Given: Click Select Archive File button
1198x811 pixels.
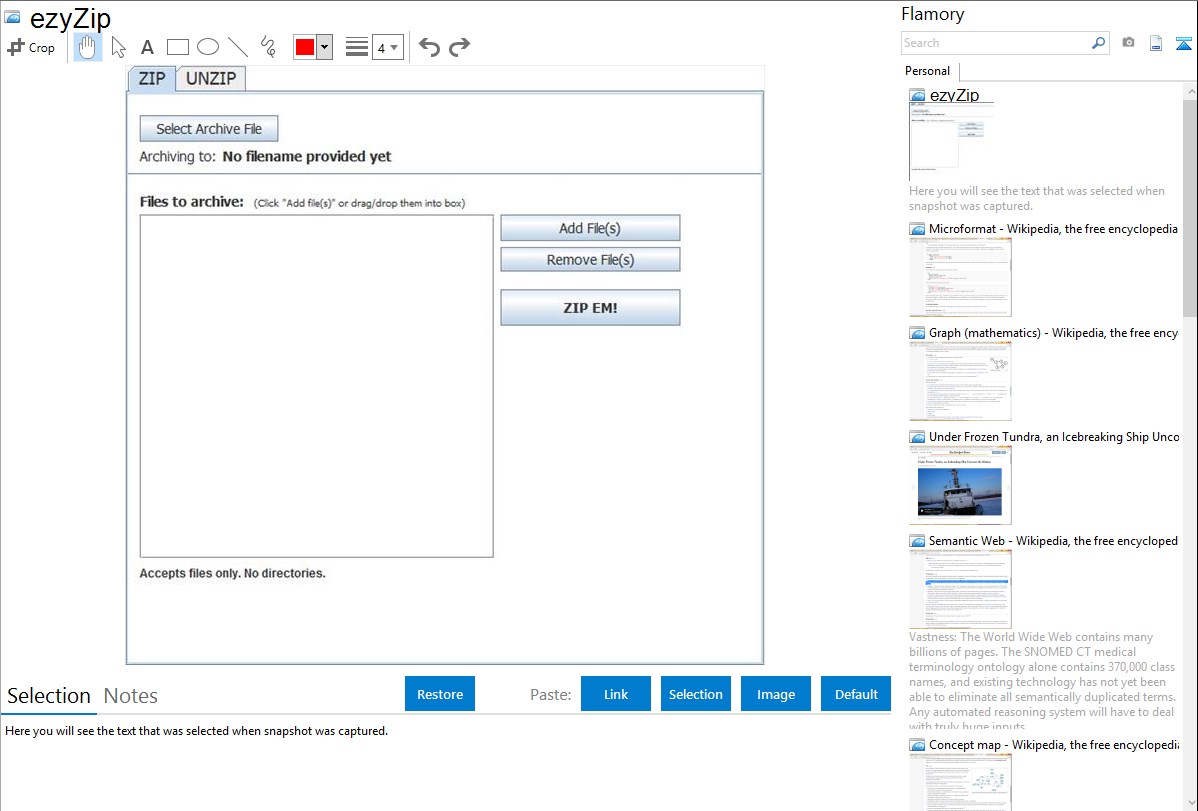Looking at the screenshot, I should (209, 128).
